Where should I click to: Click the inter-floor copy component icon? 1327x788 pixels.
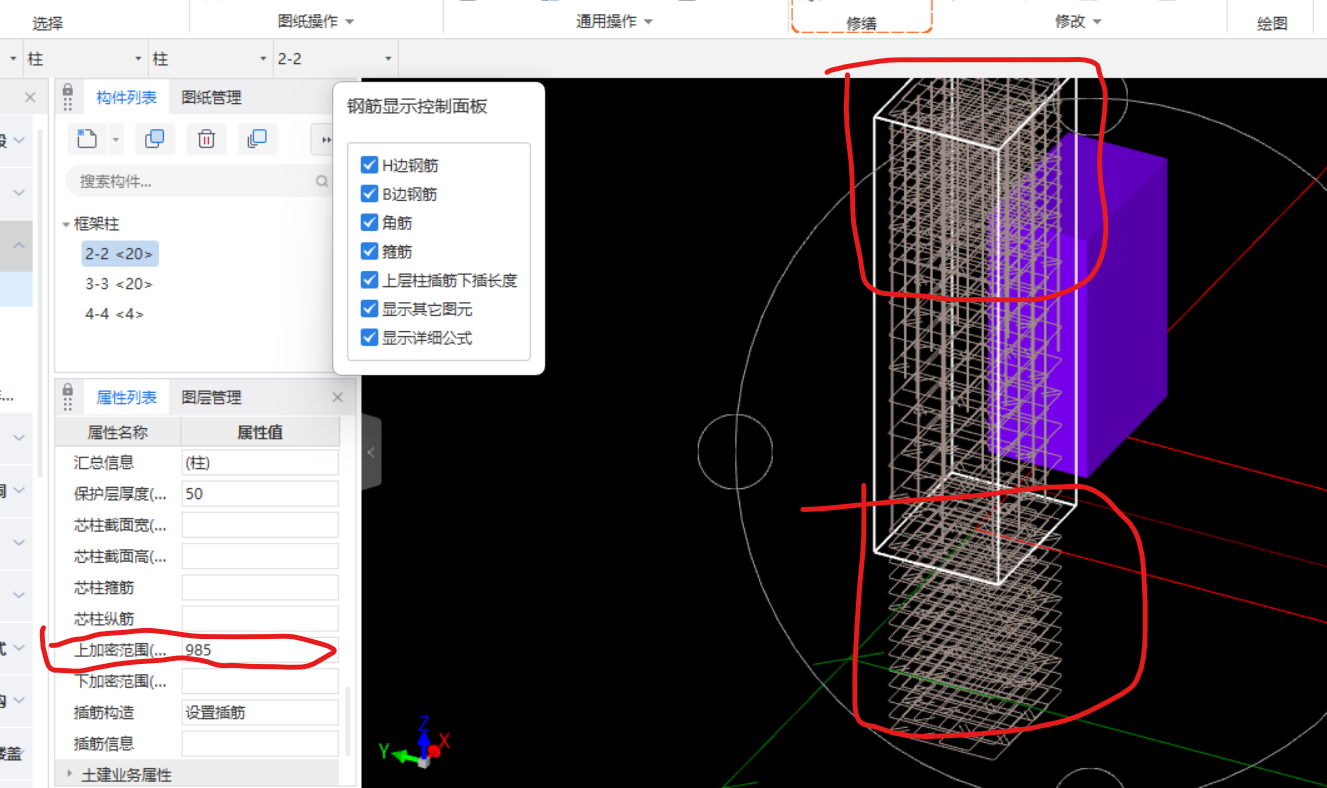(x=257, y=139)
